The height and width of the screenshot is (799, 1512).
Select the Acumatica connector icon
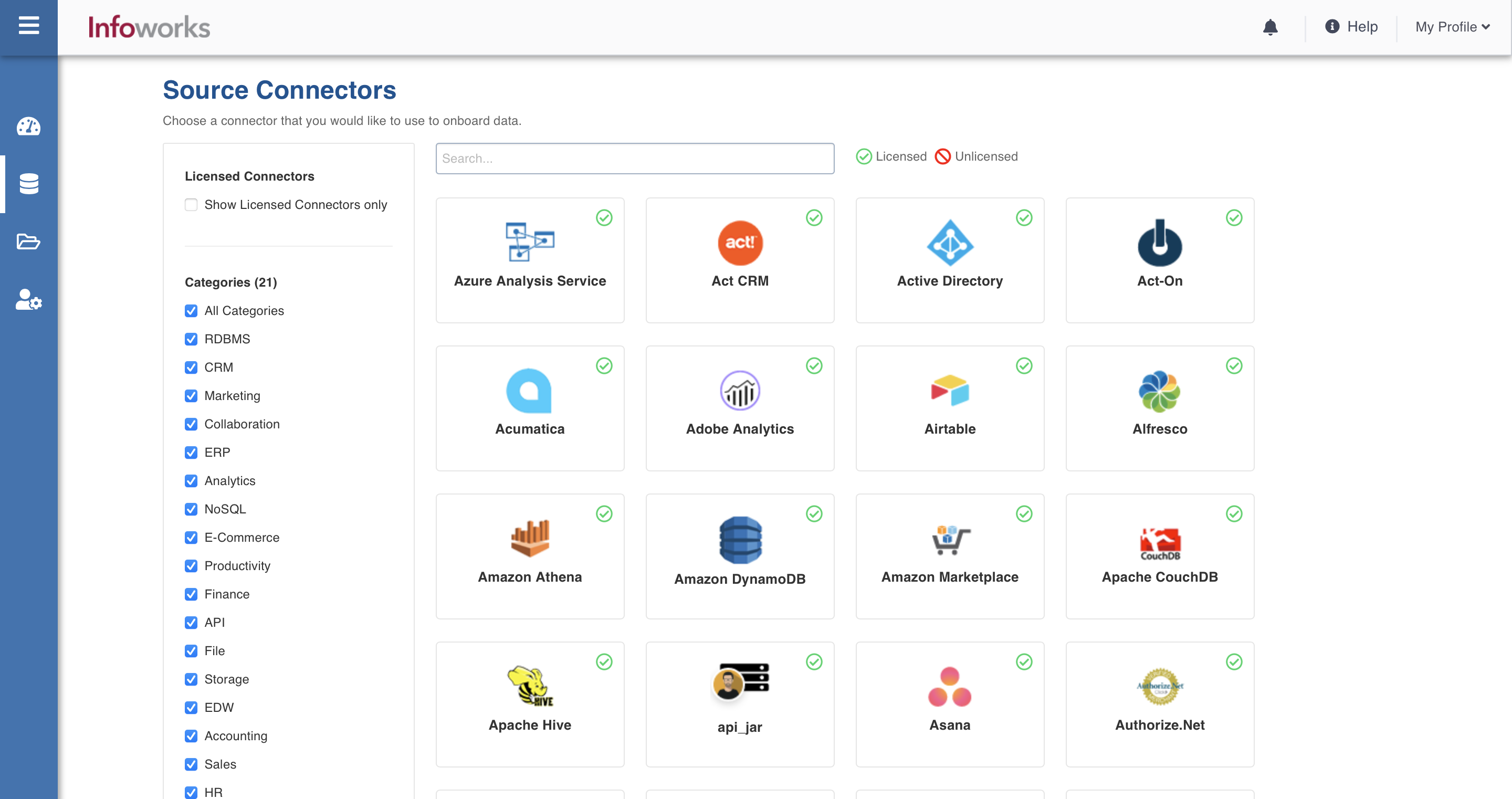point(529,391)
